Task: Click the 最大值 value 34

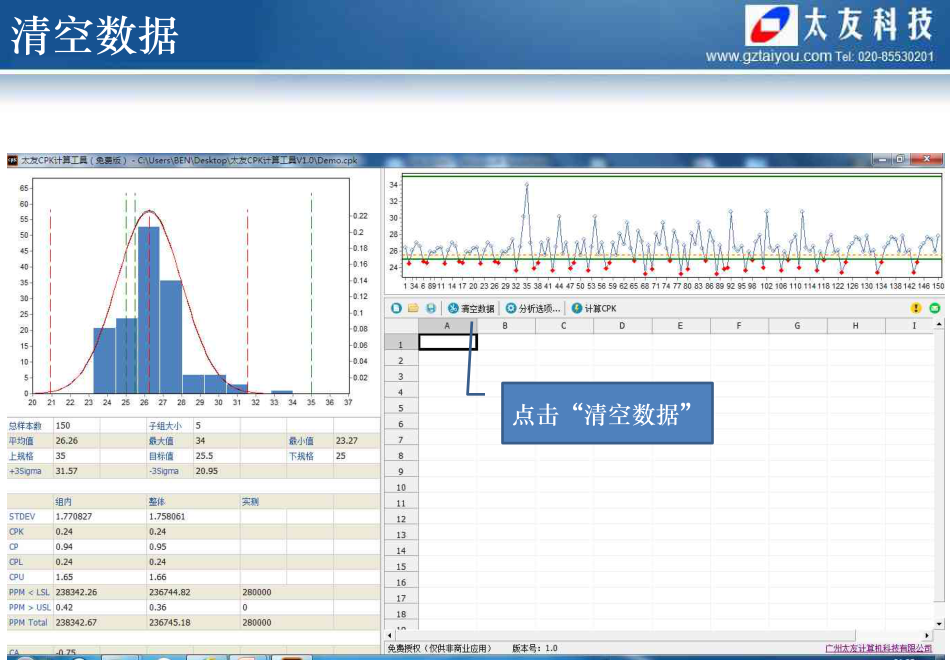Action: tap(200, 440)
